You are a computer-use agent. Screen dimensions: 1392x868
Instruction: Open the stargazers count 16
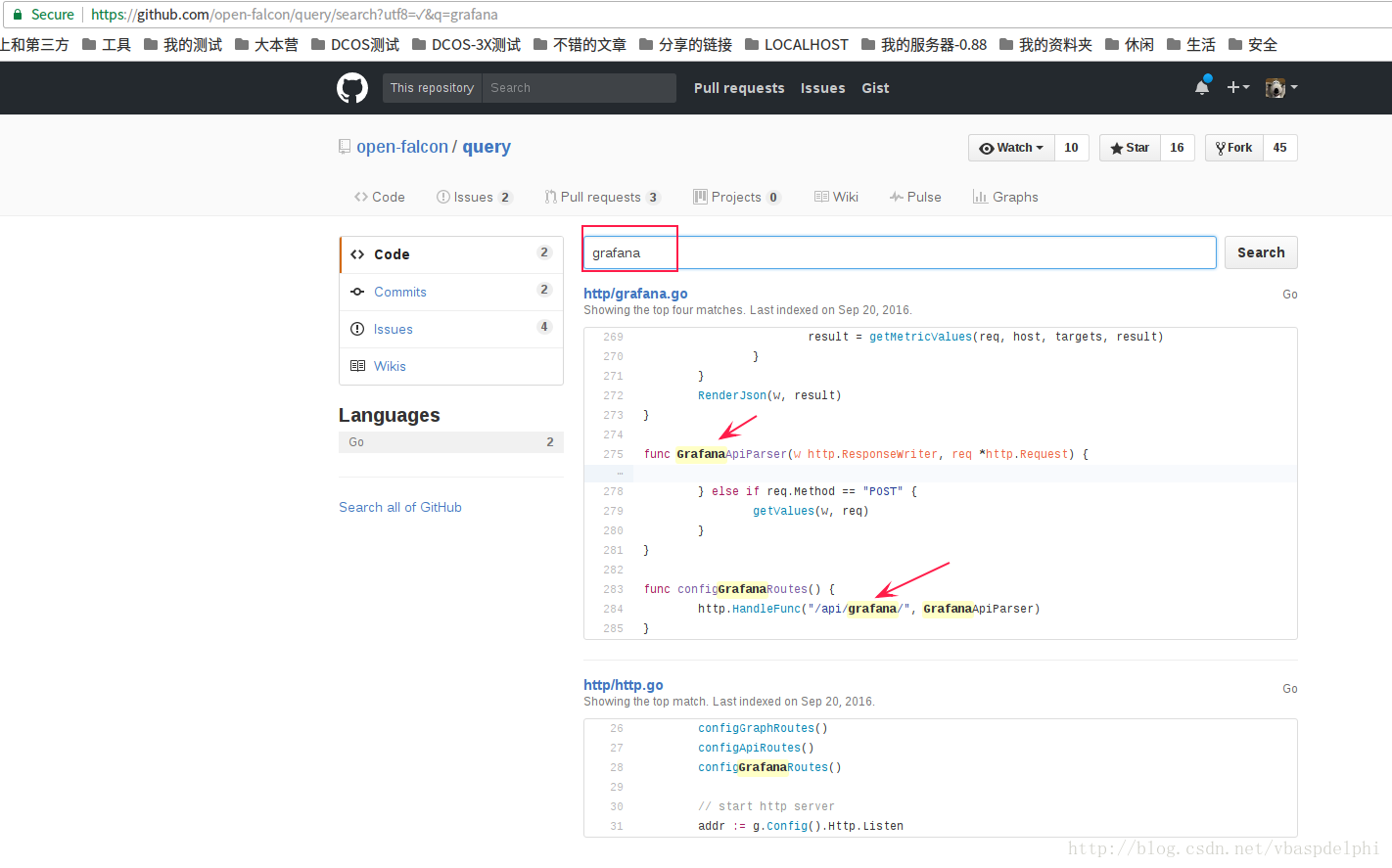(1178, 148)
